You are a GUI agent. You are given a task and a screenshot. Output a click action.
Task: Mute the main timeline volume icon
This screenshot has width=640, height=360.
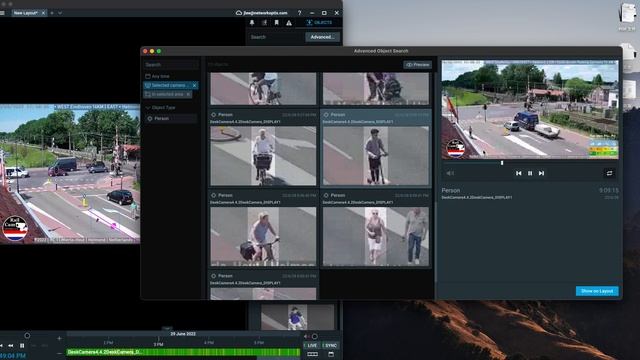[x=306, y=336]
